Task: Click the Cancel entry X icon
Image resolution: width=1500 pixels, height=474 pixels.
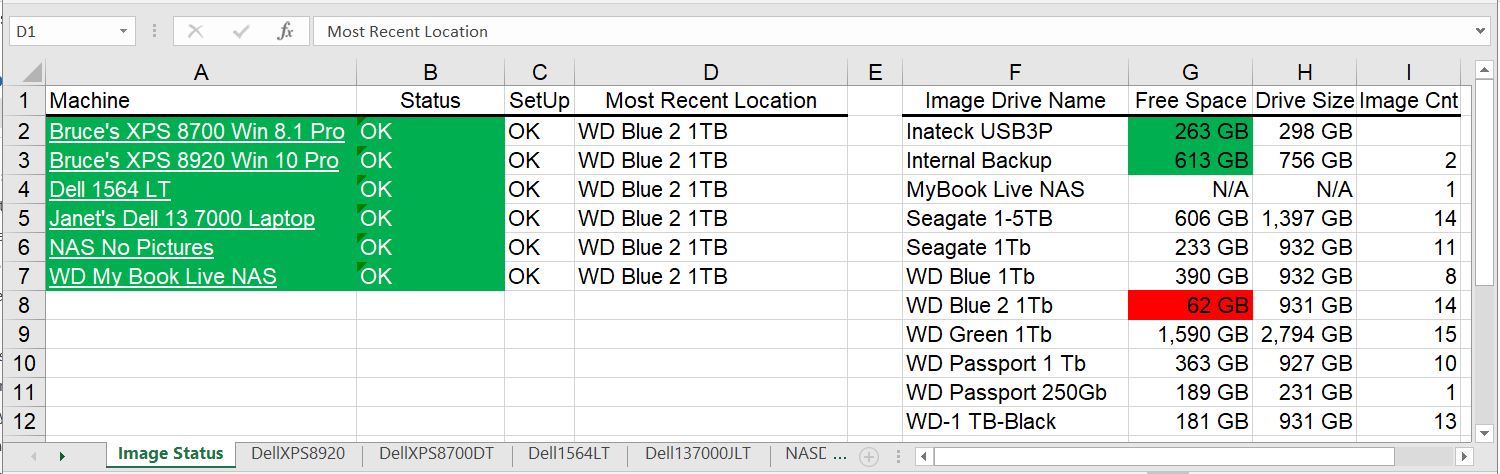Action: tap(196, 32)
